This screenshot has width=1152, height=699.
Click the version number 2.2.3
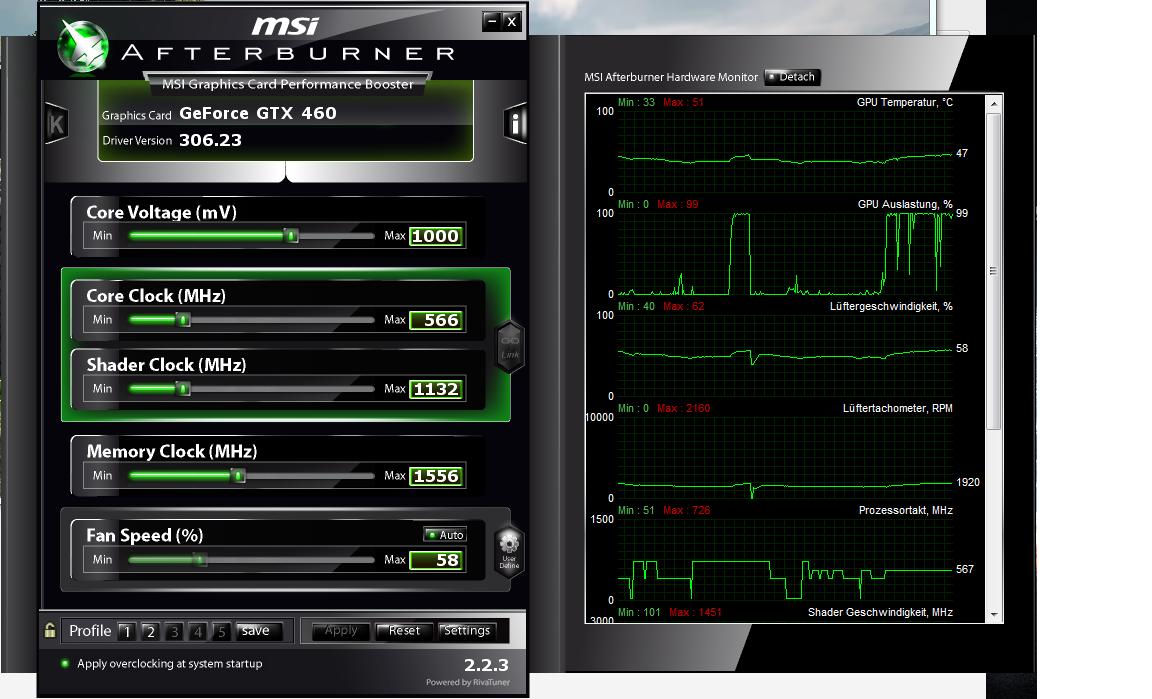click(486, 665)
